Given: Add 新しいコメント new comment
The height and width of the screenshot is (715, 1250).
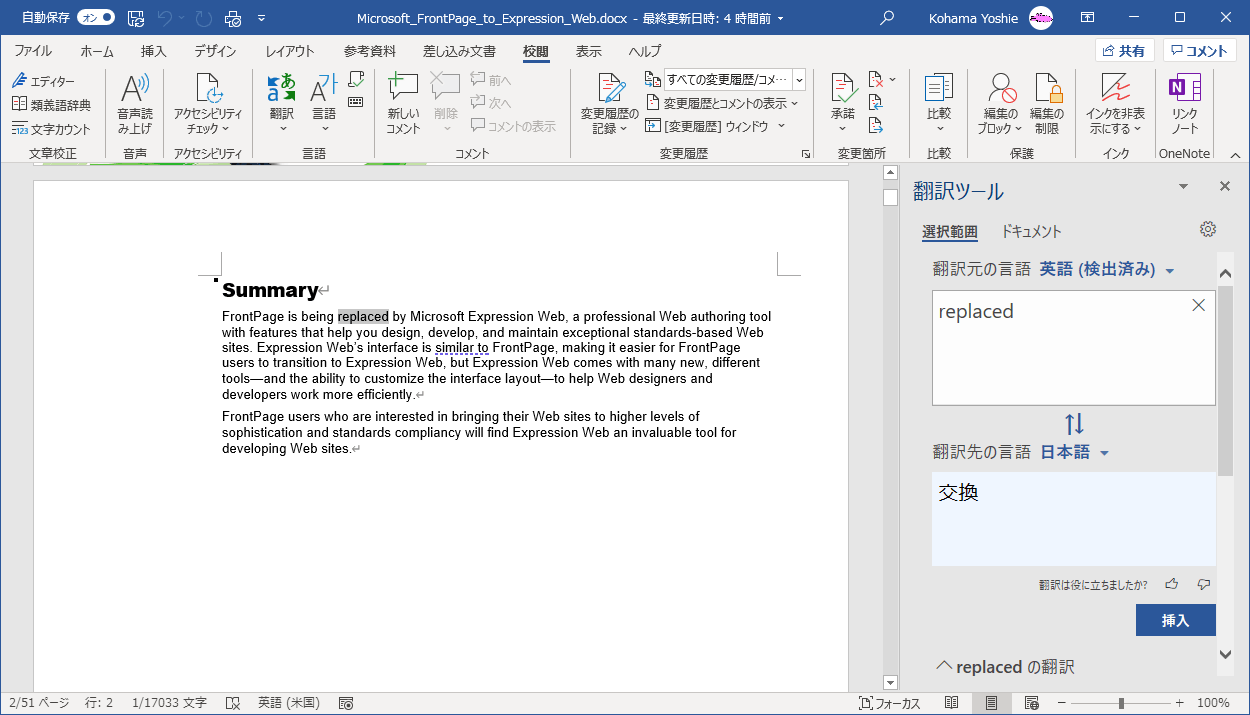Looking at the screenshot, I should click(x=403, y=104).
